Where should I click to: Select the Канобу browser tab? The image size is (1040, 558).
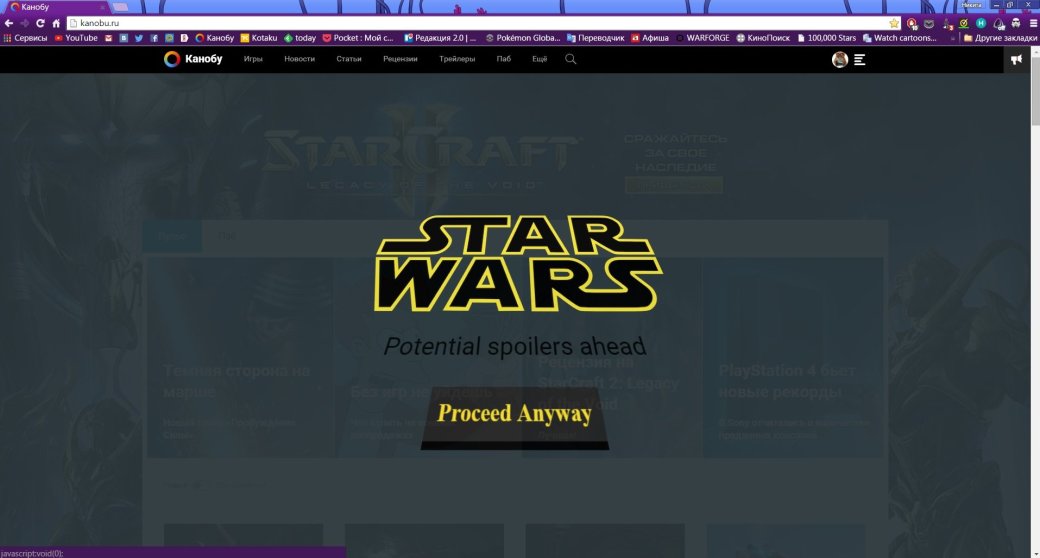(x=56, y=7)
